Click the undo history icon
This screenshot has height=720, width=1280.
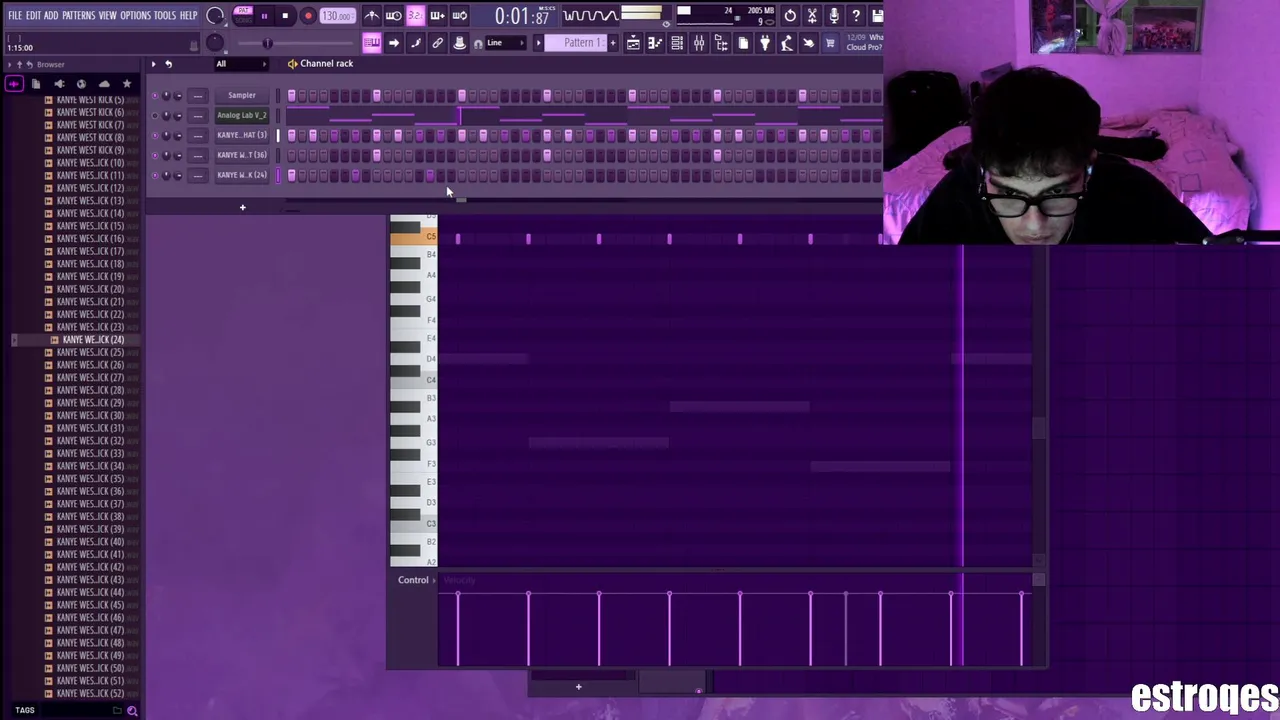(x=790, y=15)
